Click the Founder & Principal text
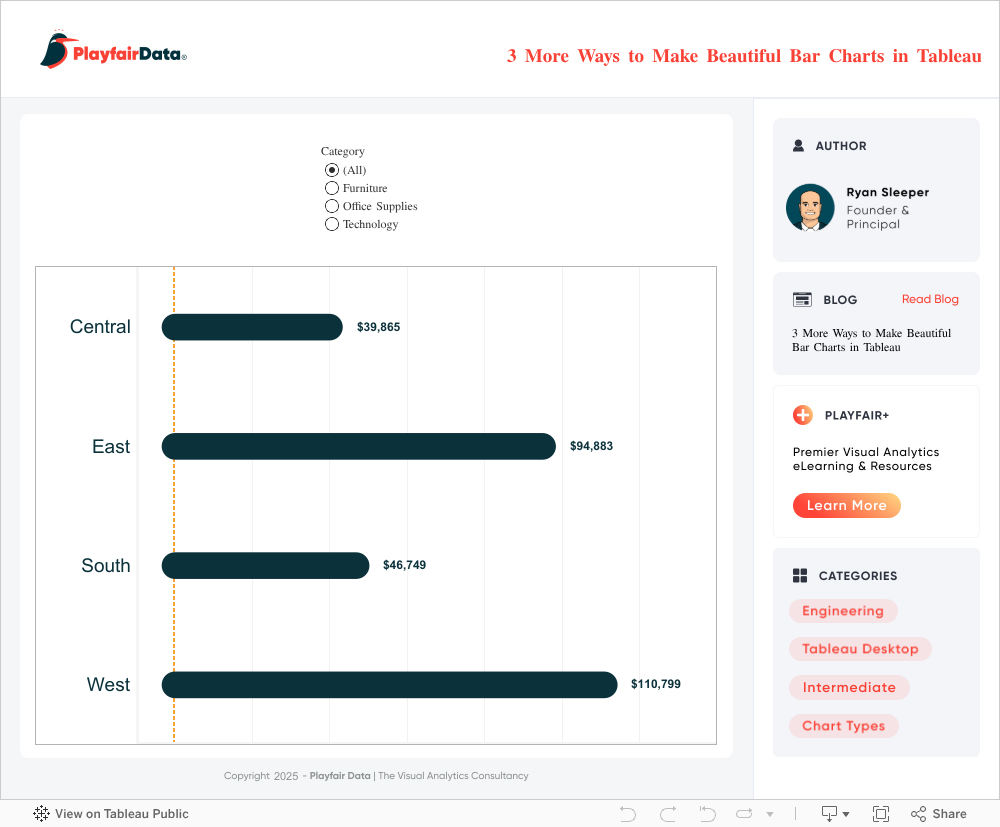1000x827 pixels. [878, 217]
